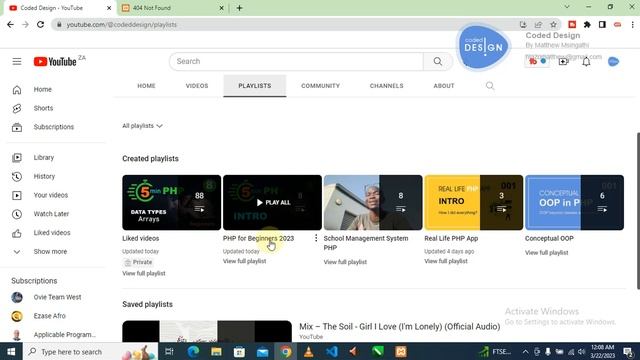Open PHP for Beginners 2023 playlist title
640x360 pixels.
[258, 238]
